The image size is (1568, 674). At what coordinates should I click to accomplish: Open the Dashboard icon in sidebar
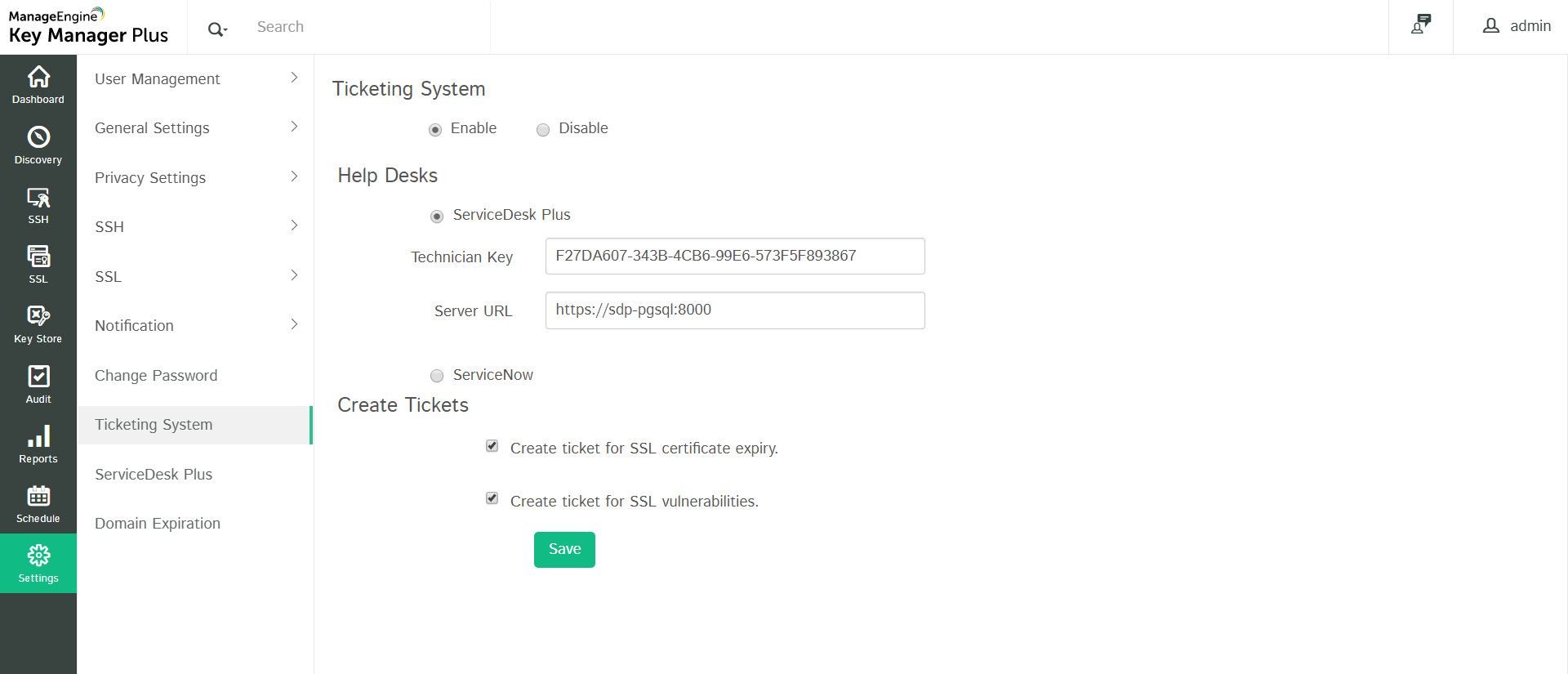[38, 77]
